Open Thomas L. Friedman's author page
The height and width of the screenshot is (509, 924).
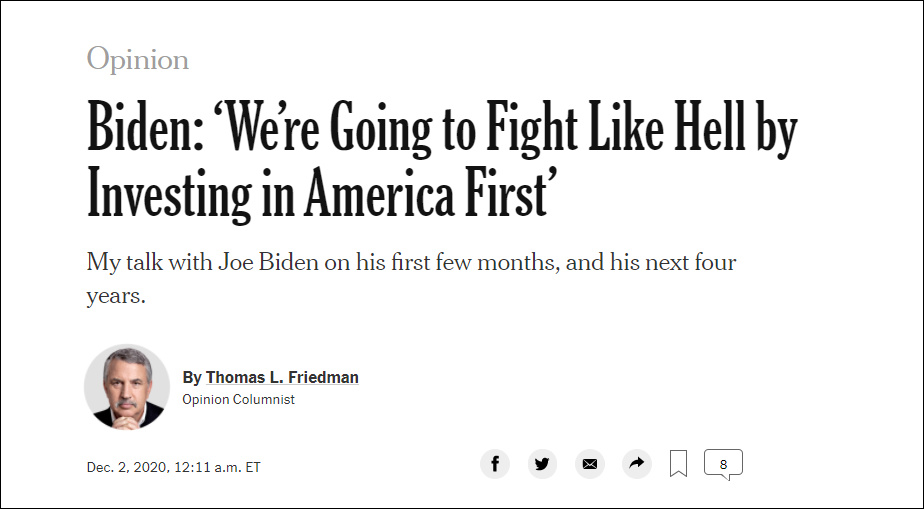282,377
